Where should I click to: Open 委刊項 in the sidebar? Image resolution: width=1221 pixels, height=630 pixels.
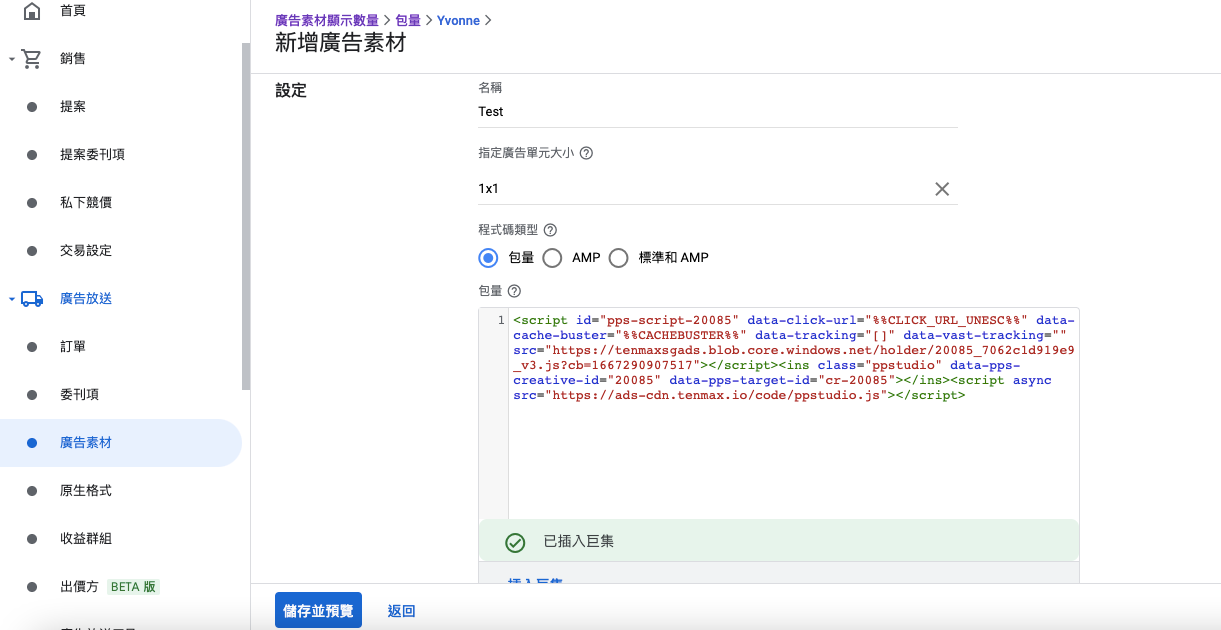[x=79, y=395]
